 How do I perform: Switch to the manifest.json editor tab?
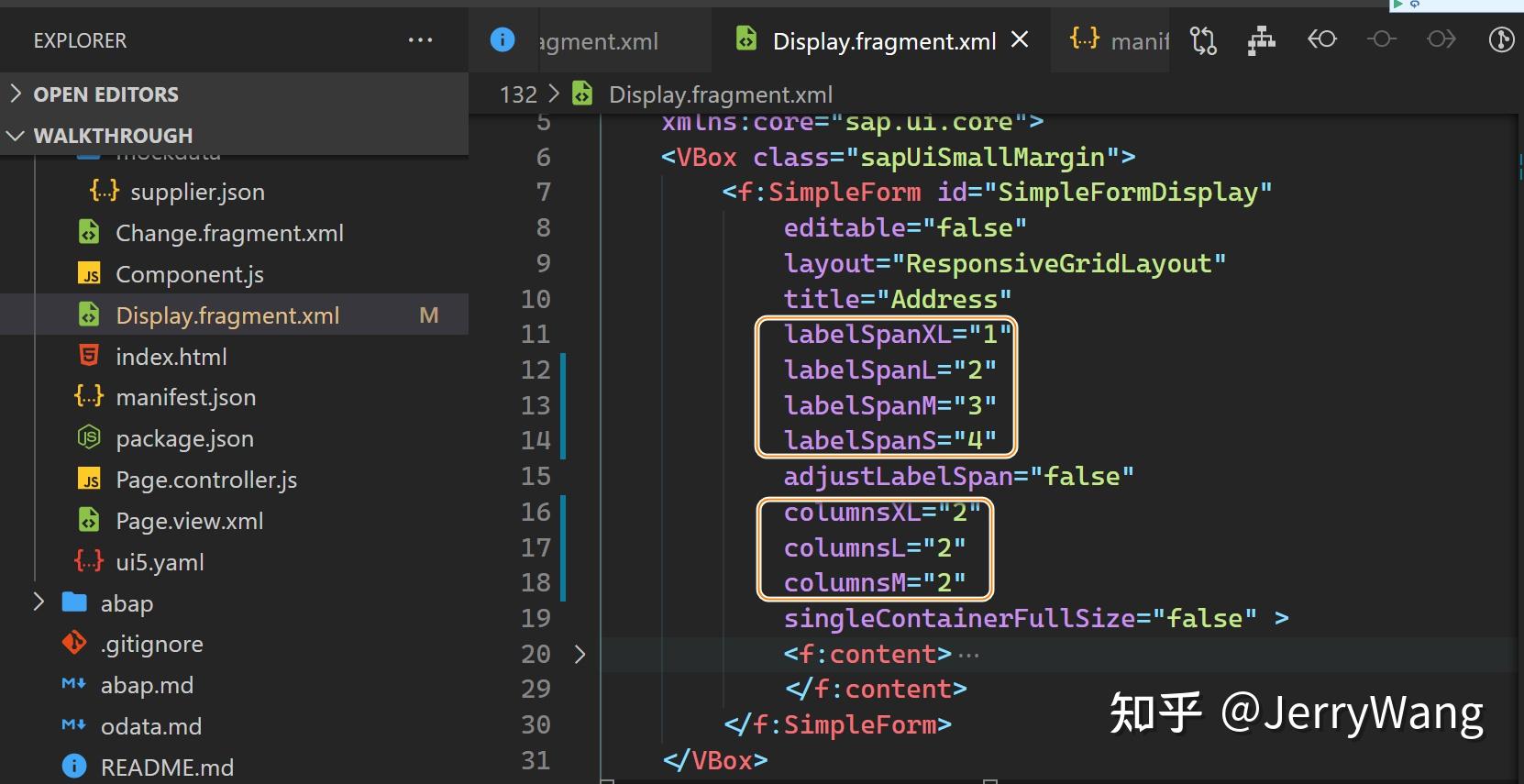(x=1111, y=40)
